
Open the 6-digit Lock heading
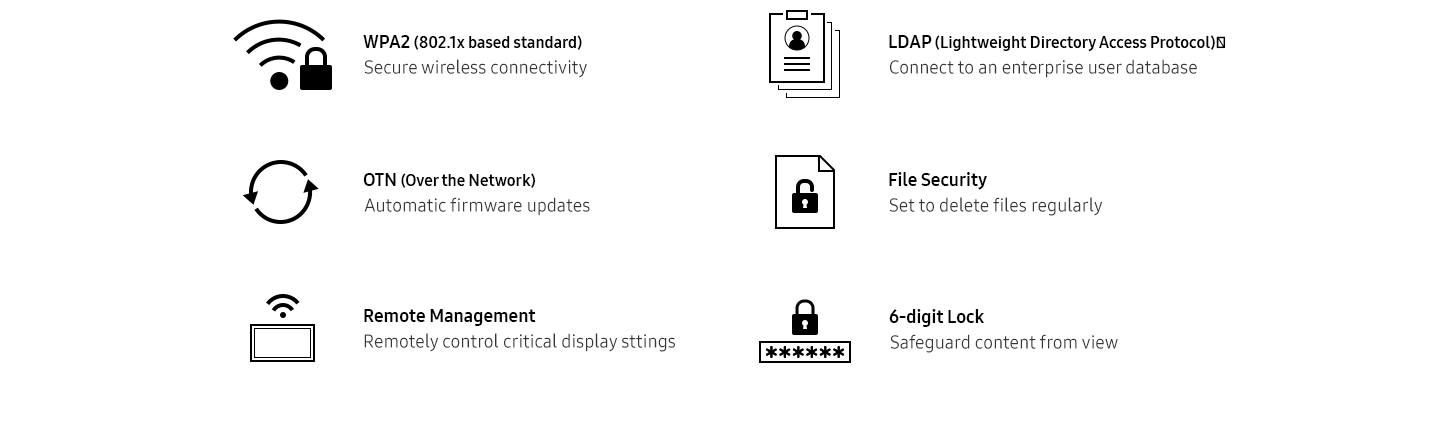coord(936,317)
